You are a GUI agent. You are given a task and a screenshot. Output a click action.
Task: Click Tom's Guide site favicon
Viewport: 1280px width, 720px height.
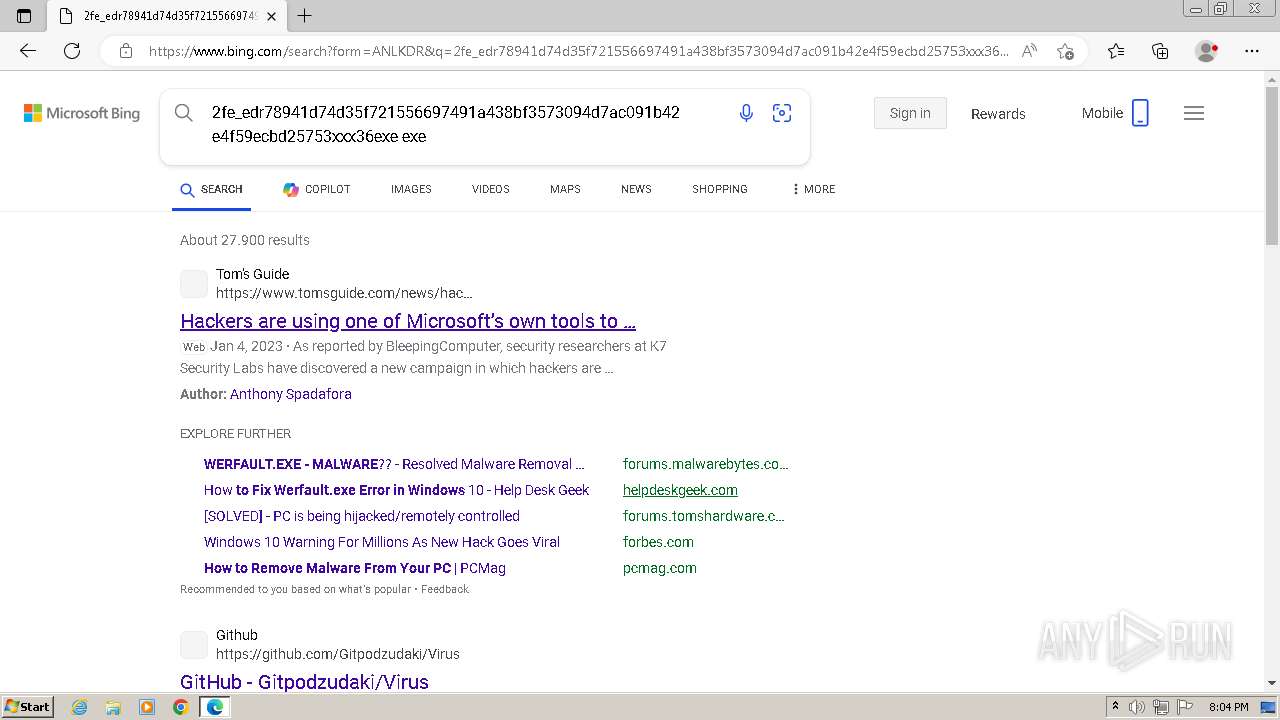click(194, 284)
